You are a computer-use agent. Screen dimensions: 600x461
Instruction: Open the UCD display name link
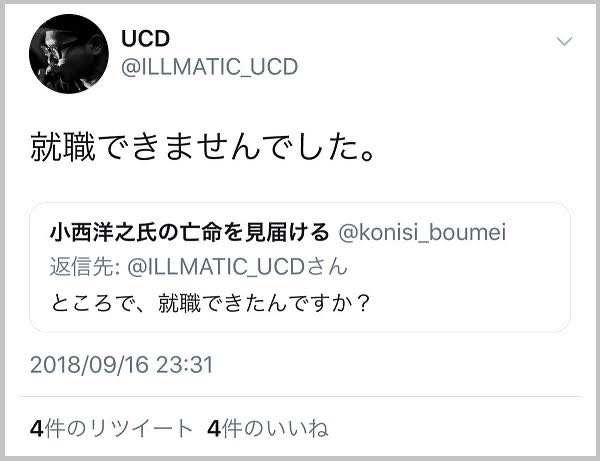(145, 39)
